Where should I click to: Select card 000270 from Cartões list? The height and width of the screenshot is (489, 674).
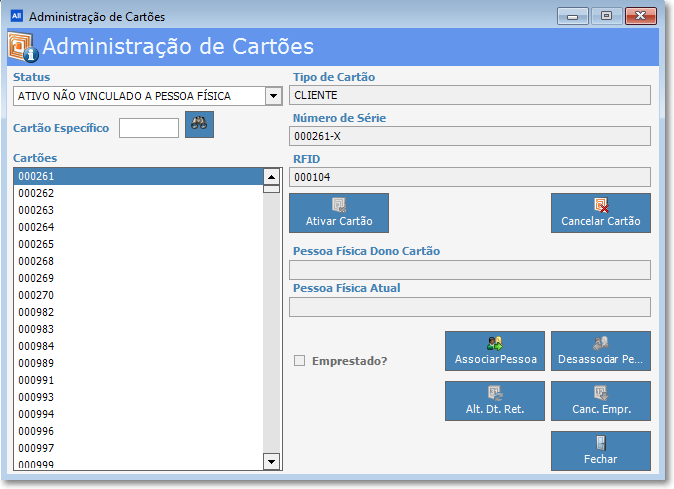click(x=138, y=295)
